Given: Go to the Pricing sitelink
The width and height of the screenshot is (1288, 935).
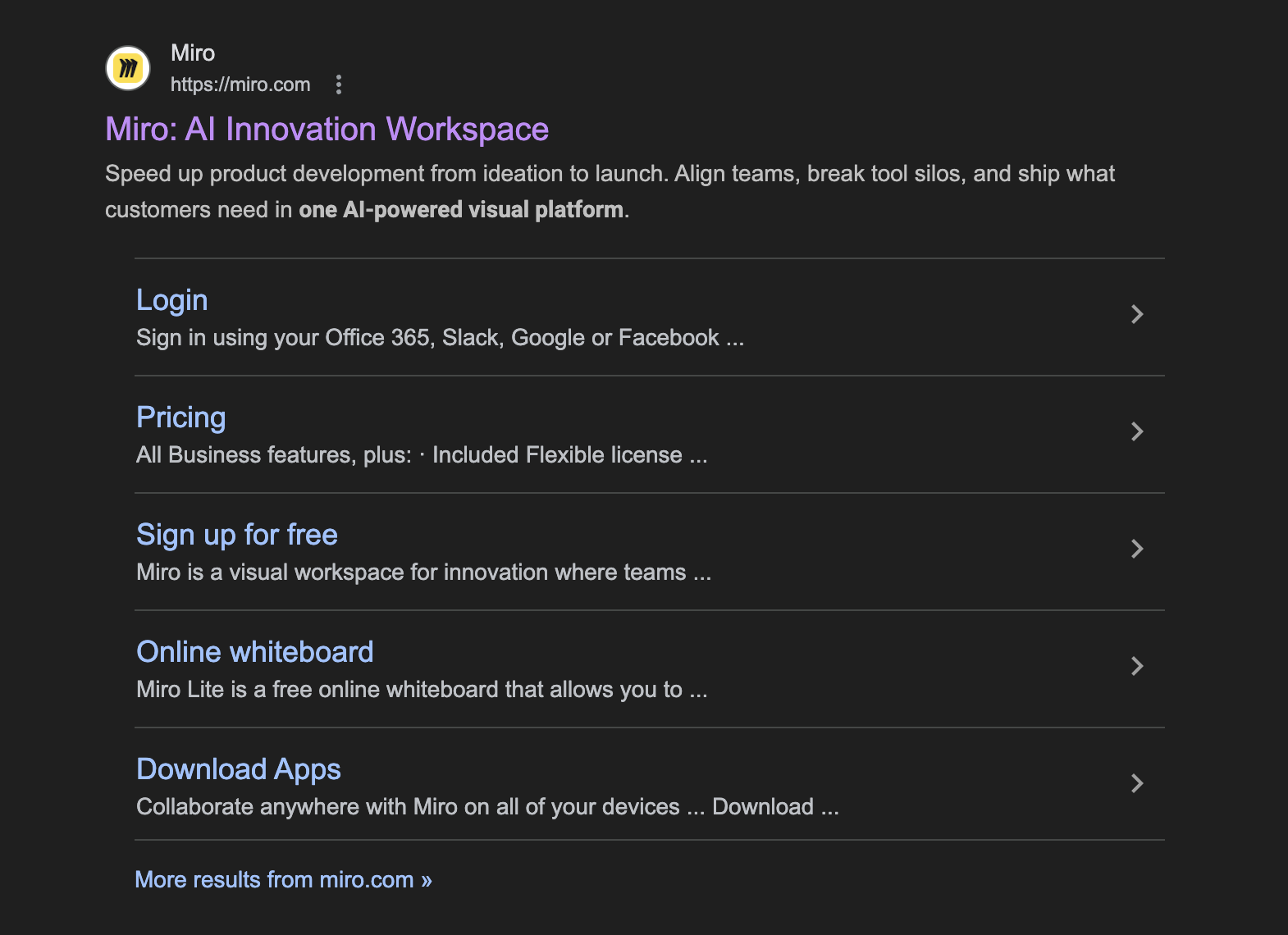Looking at the screenshot, I should pos(180,417).
